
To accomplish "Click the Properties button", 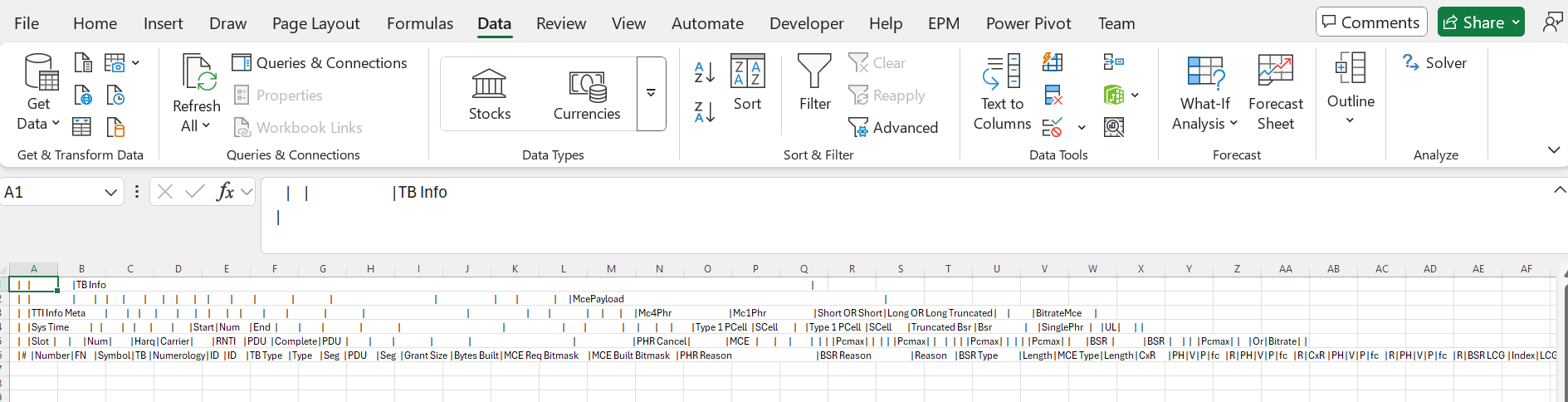I will tap(278, 96).
